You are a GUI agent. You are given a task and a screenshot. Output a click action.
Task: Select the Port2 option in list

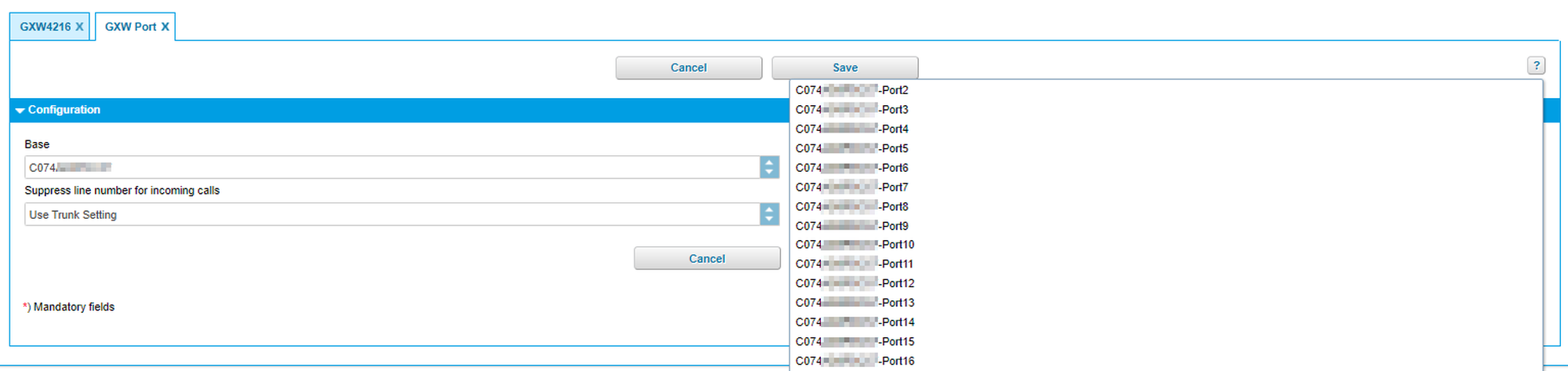click(x=852, y=90)
